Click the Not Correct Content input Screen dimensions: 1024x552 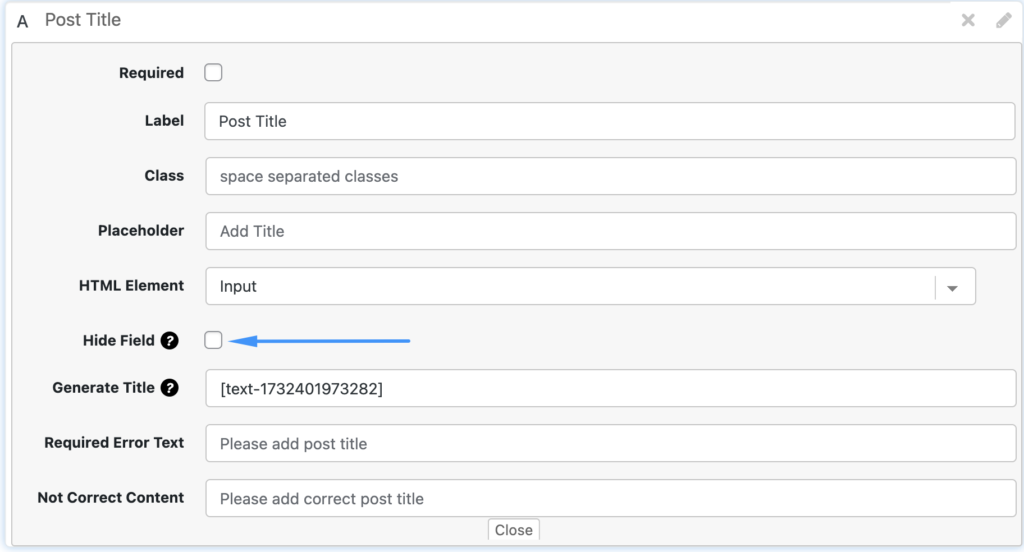(610, 498)
